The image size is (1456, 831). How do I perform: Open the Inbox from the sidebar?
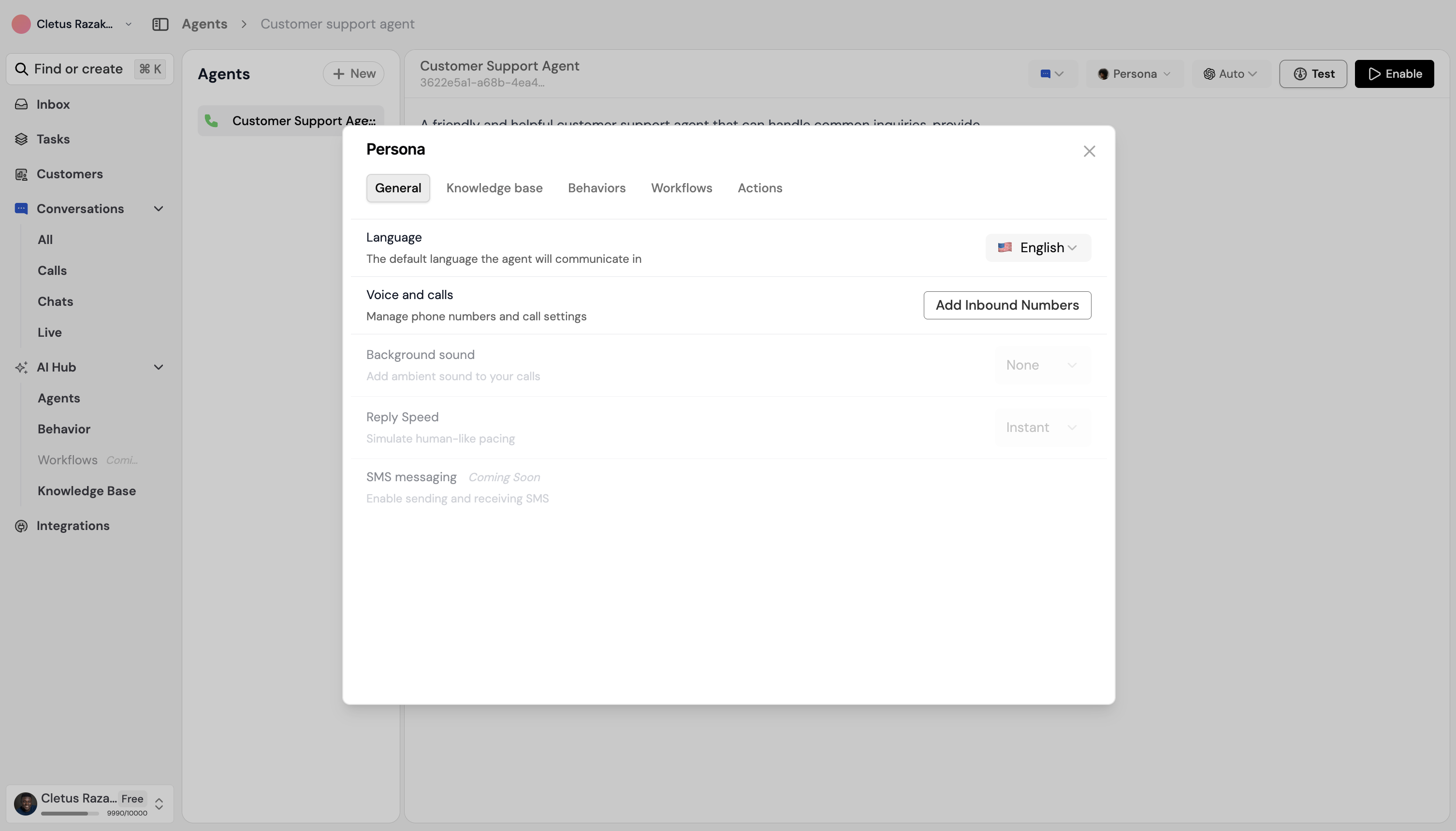tap(53, 104)
